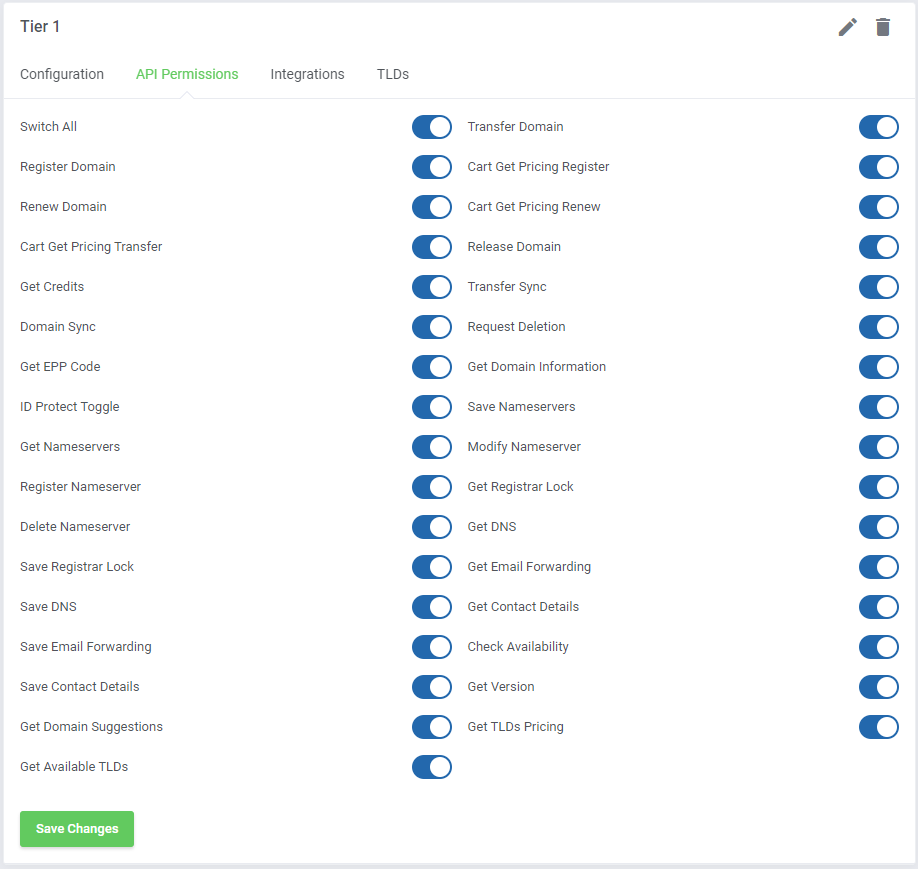This screenshot has height=869, width=918.
Task: Toggle Register Nameserver permission
Action: (x=431, y=487)
